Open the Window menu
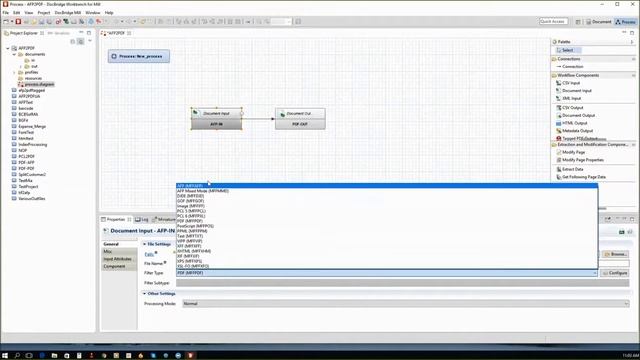640x360 pixels. coord(93,13)
